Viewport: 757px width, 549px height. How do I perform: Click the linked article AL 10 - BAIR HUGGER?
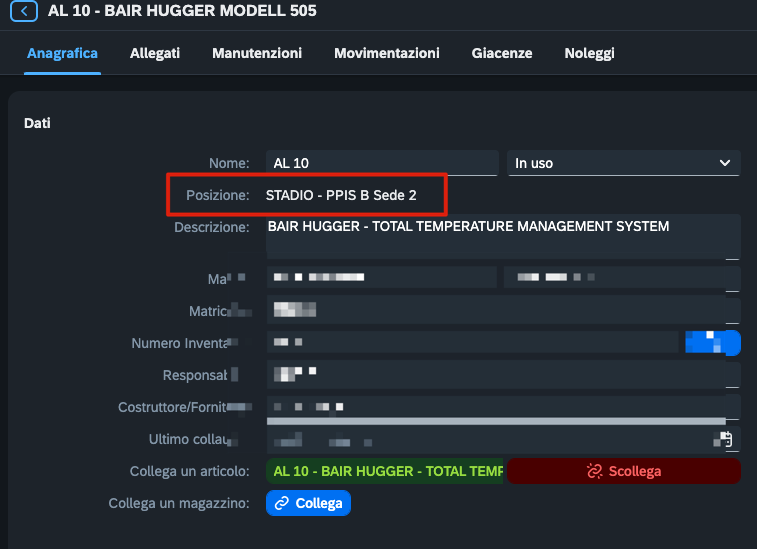[385, 471]
